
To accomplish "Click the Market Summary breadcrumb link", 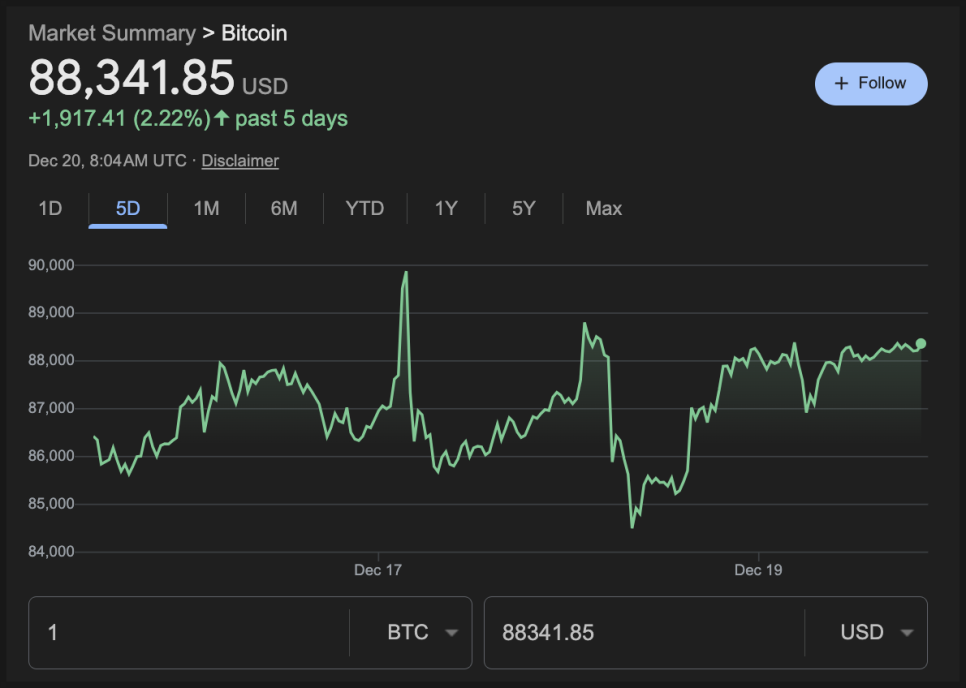I will point(112,33).
